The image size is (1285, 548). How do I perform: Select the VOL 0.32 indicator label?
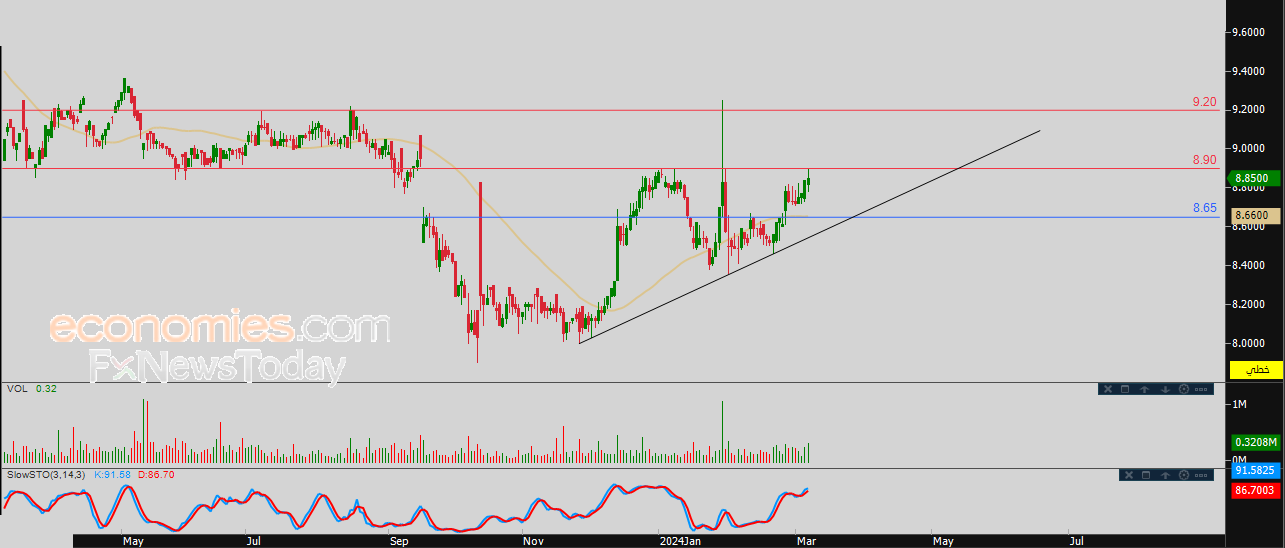[31, 388]
